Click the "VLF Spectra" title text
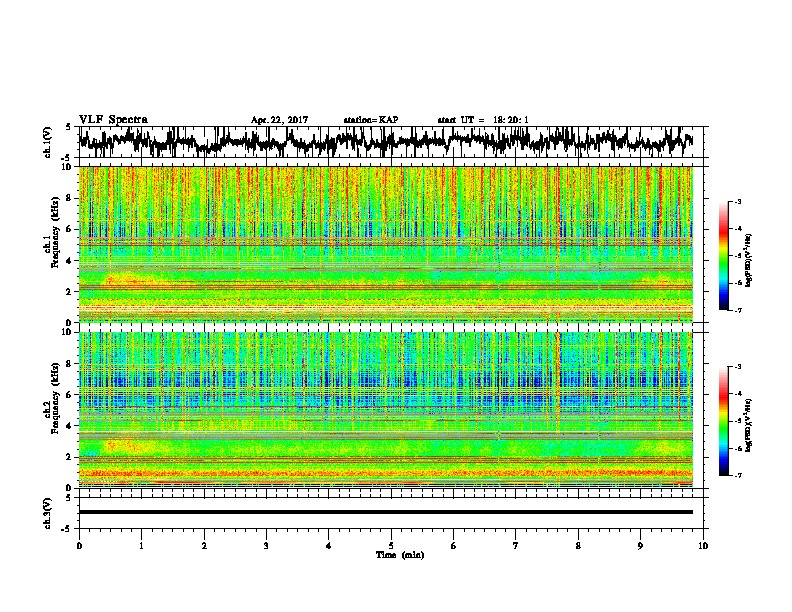This screenshot has width=792, height=612. click(113, 120)
